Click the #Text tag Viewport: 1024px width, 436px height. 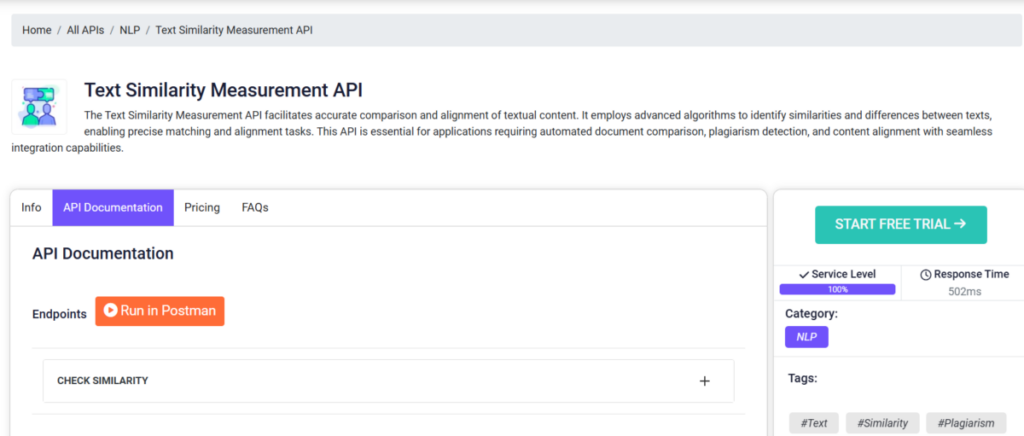coord(814,423)
